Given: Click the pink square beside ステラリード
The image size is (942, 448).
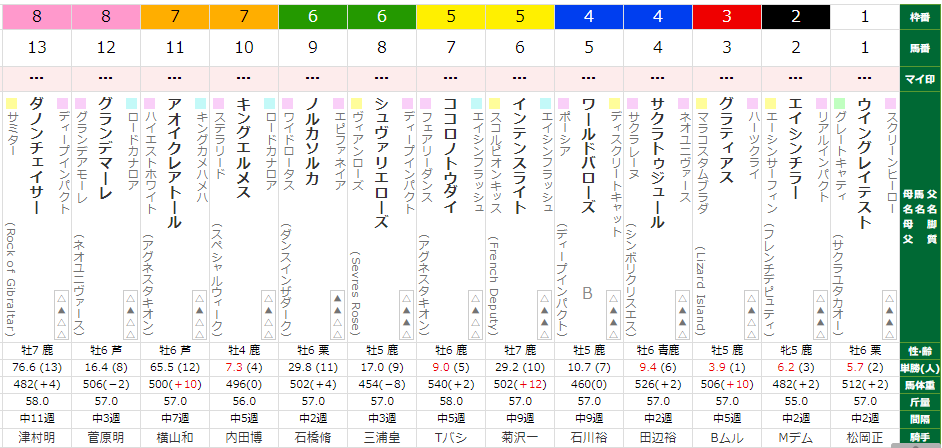Looking at the screenshot, I should [x=219, y=103].
